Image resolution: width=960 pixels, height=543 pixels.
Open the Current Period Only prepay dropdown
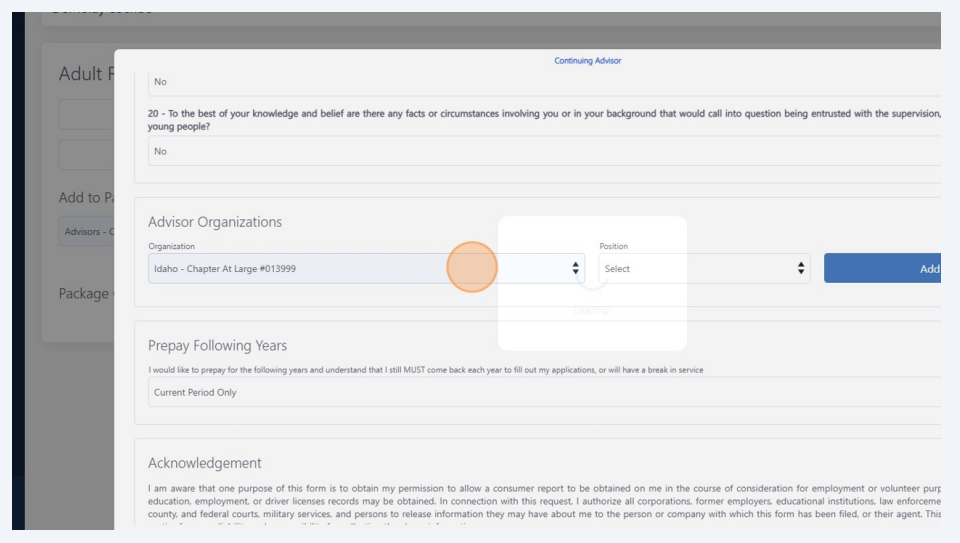pos(544,392)
